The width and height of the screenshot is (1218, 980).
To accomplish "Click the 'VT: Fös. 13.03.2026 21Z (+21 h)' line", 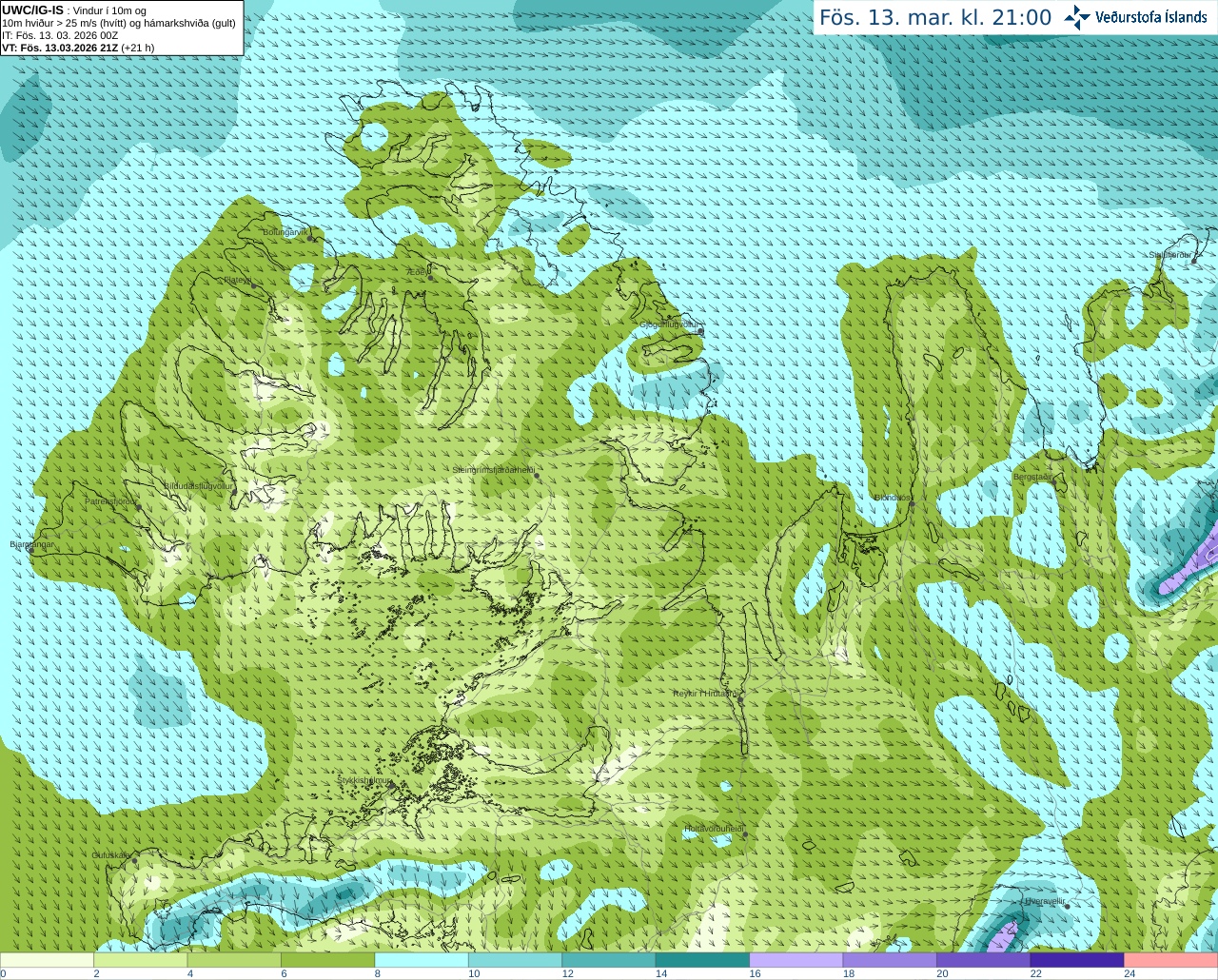I will (78, 48).
